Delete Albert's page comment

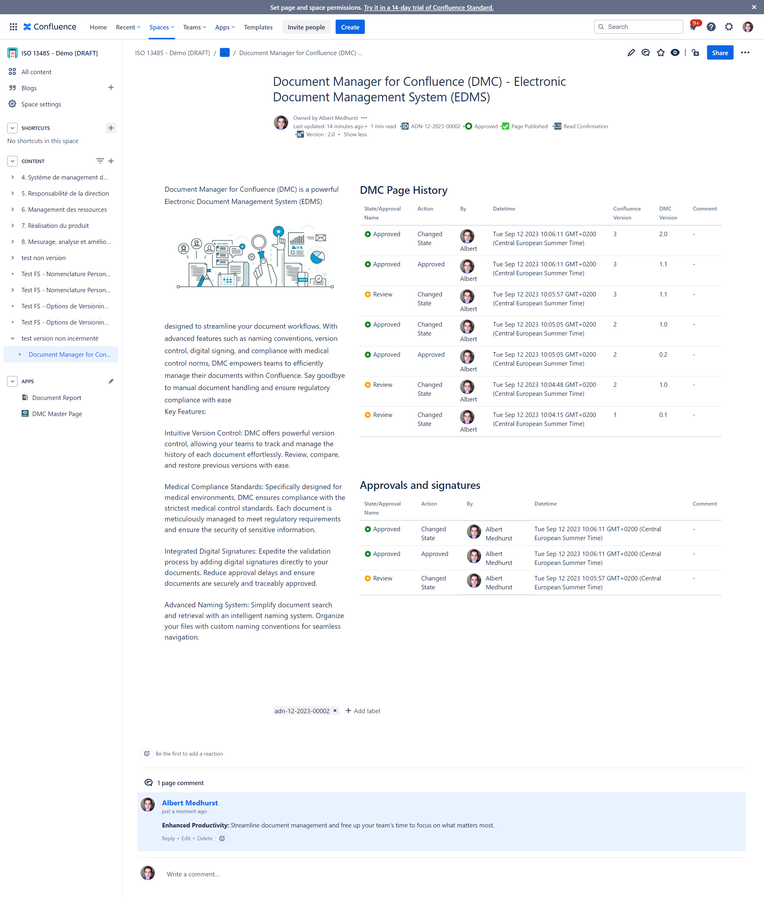[x=205, y=839]
